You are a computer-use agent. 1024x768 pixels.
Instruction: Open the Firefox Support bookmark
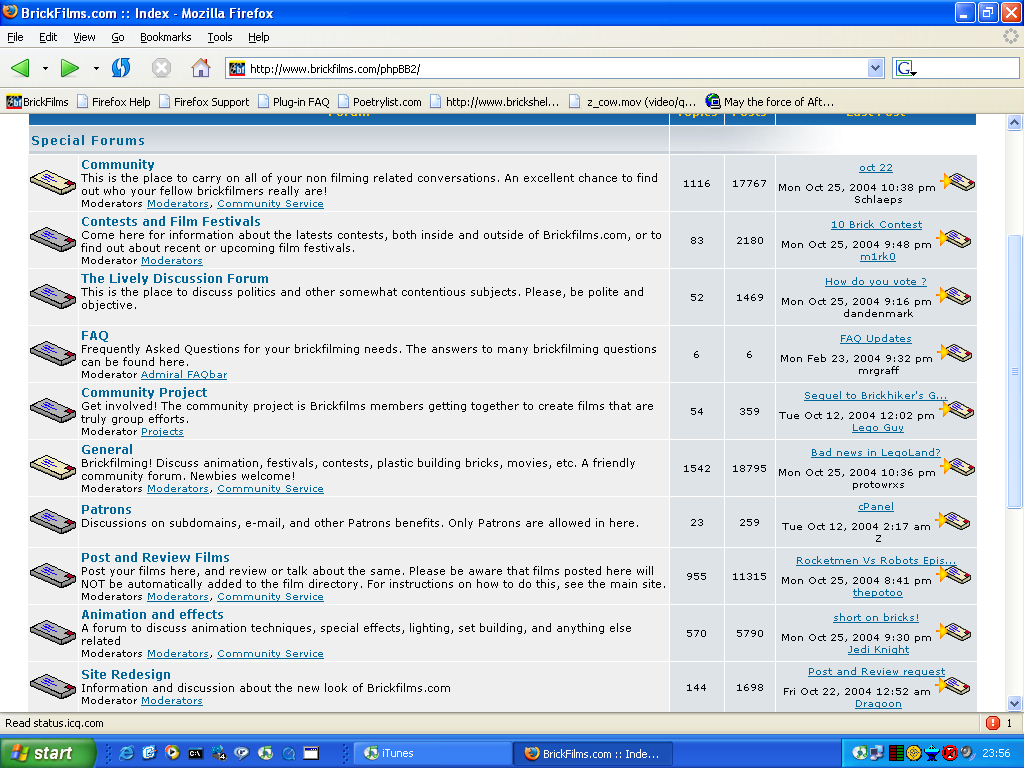click(x=204, y=102)
